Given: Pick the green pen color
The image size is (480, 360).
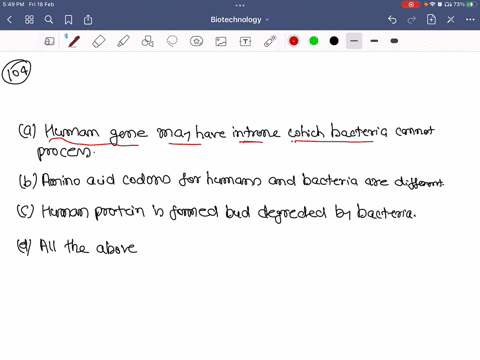Looking at the screenshot, I should [314, 41].
